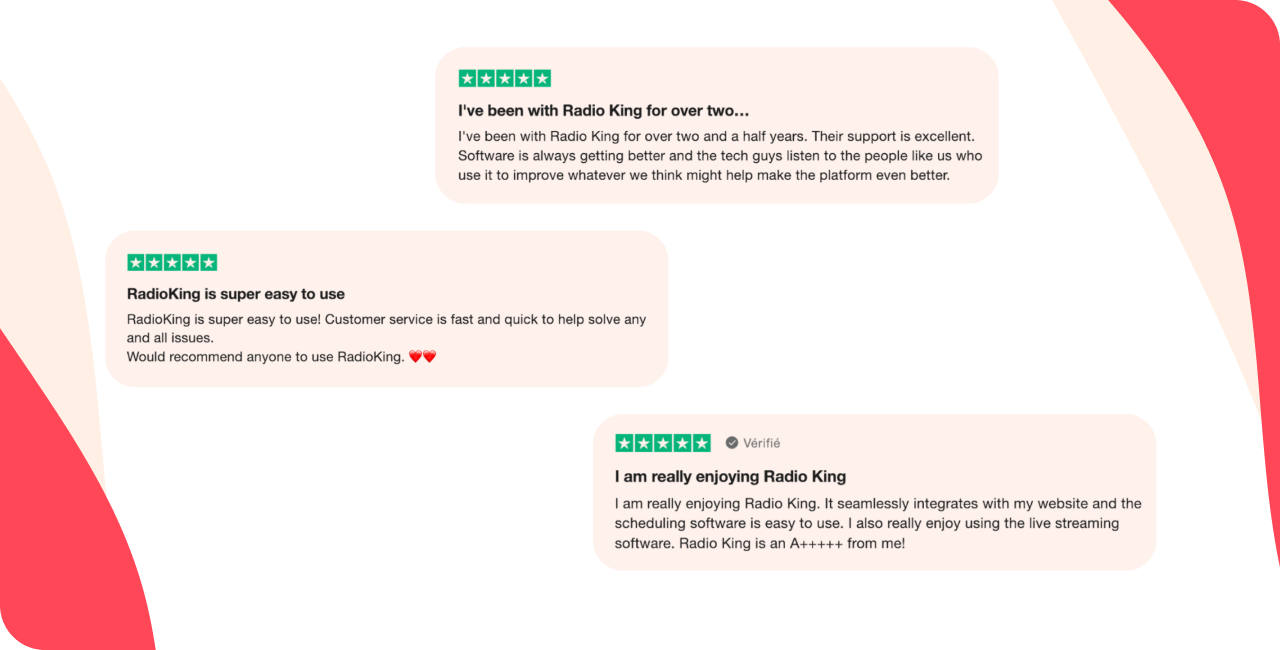This screenshot has height=650, width=1280.
Task: Click the "Would recommend anyone to use RadioKing" line
Action: [x=265, y=357]
